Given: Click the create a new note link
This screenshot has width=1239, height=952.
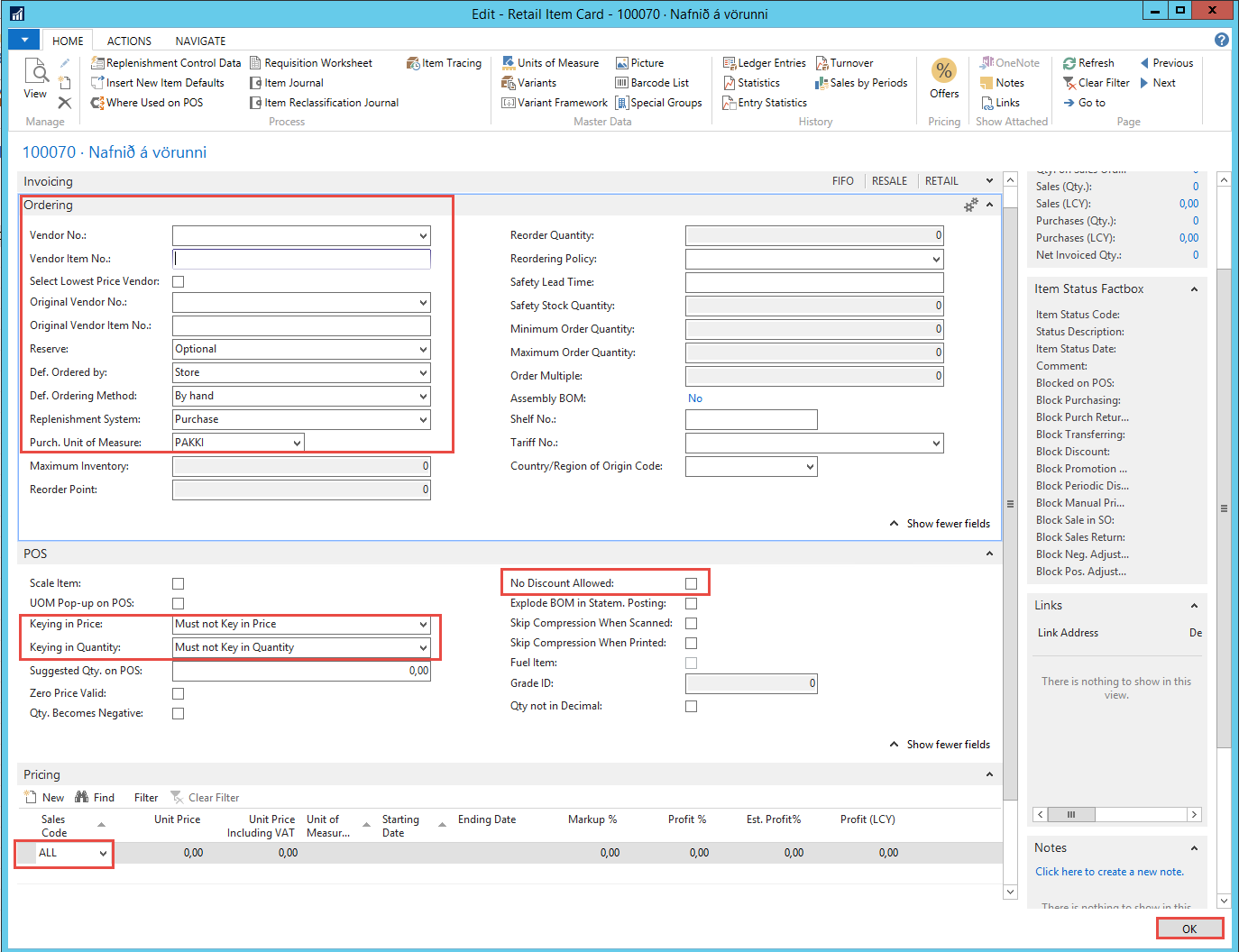Looking at the screenshot, I should pos(1109,872).
